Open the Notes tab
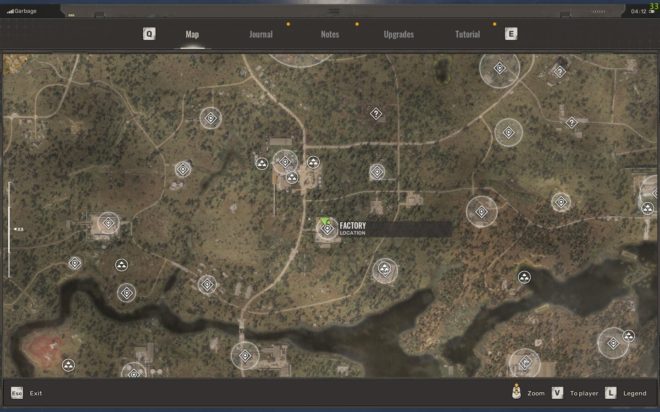660x412 pixels. [330, 35]
